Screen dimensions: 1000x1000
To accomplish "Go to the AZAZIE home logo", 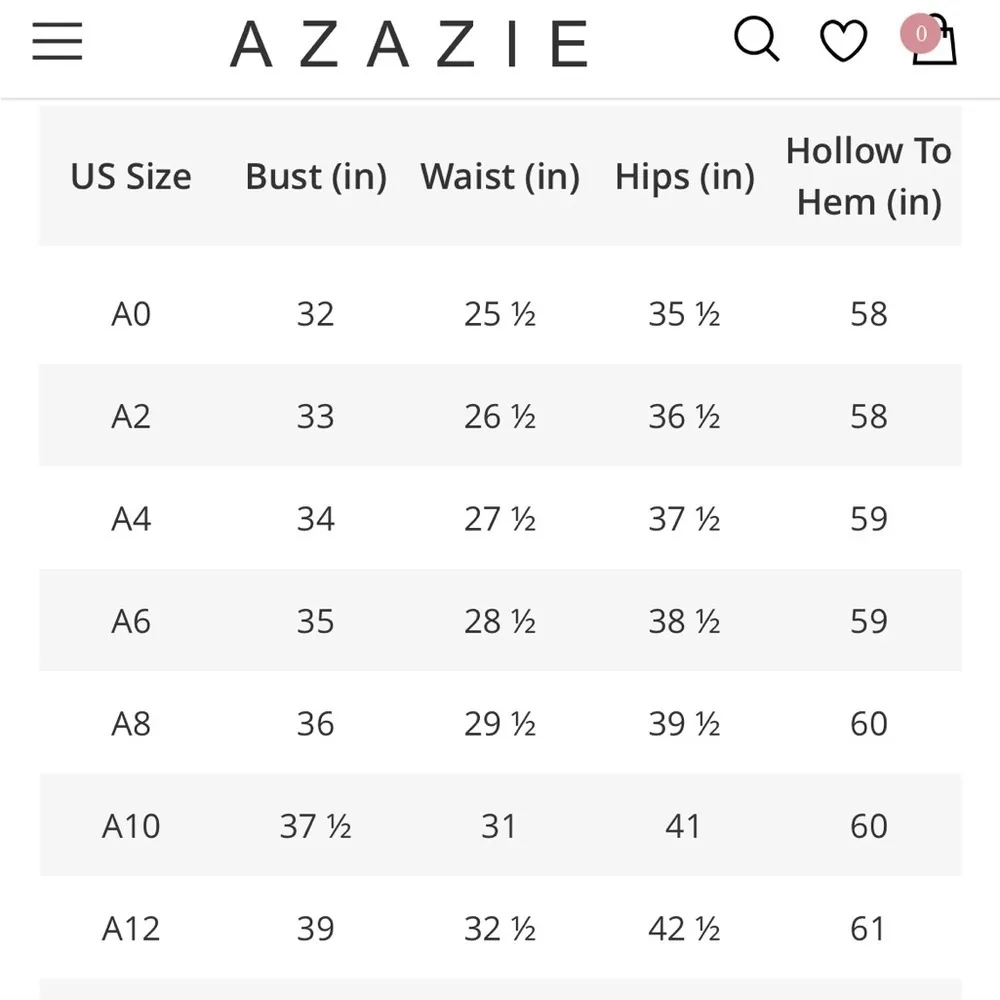I will click(x=409, y=44).
